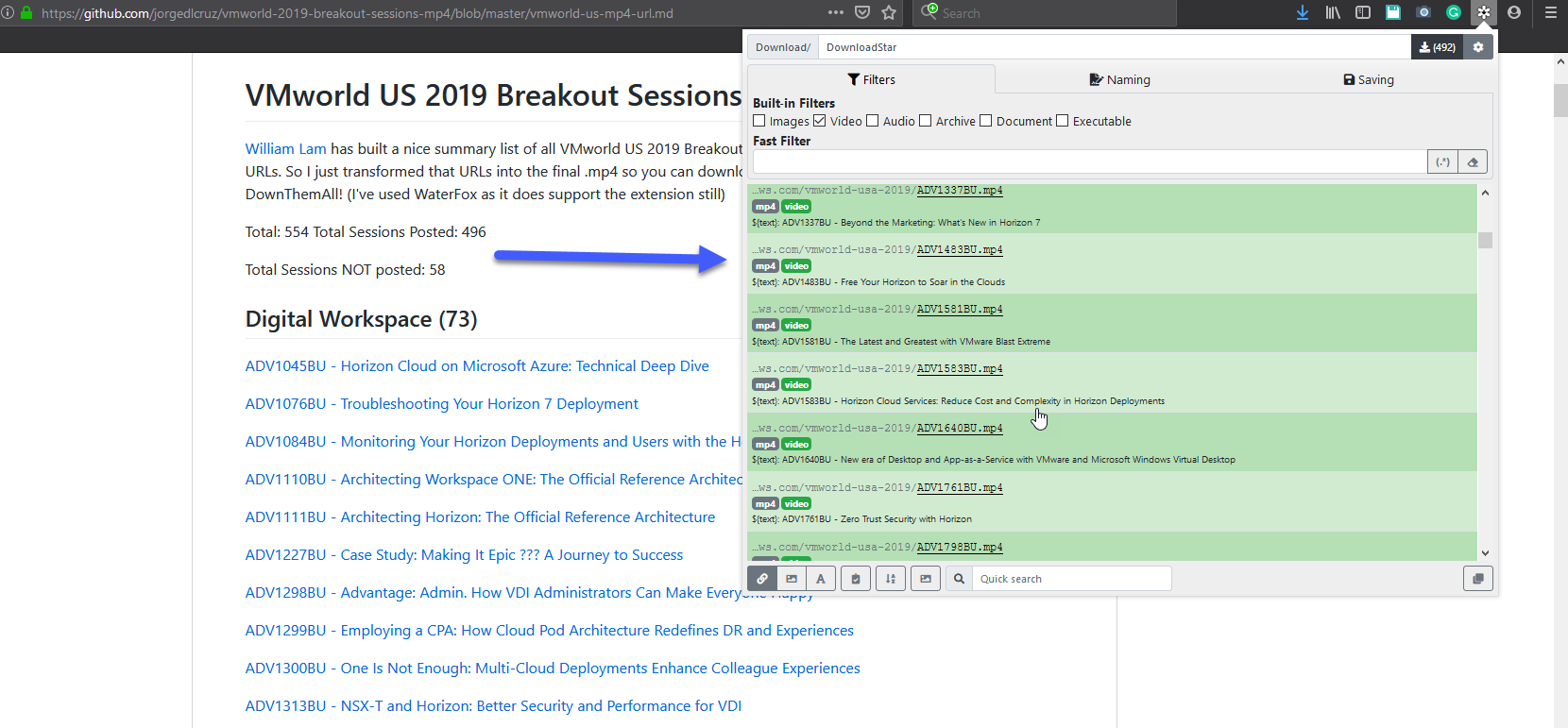Click the green floppy disk extension icon
The image size is (1568, 728).
(x=1393, y=12)
